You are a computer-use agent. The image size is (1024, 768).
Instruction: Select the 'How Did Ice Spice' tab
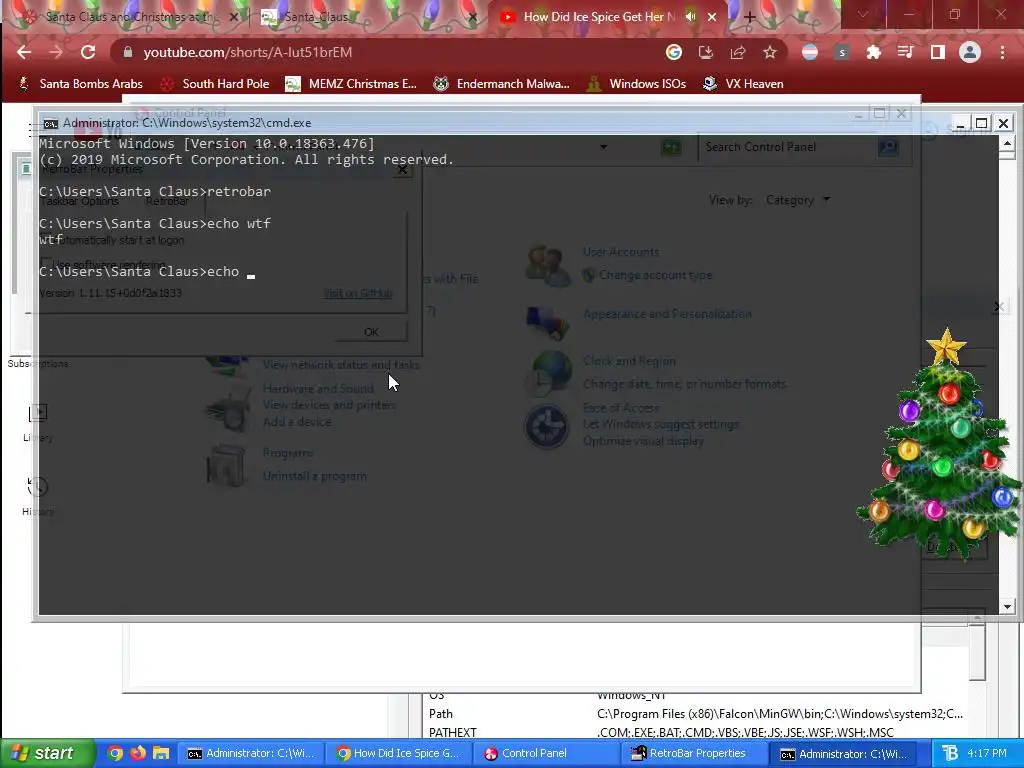tap(607, 17)
